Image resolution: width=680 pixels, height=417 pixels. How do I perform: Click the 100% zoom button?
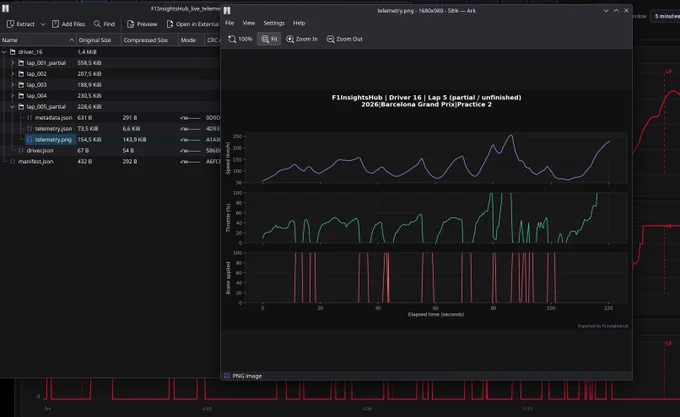tap(240, 39)
